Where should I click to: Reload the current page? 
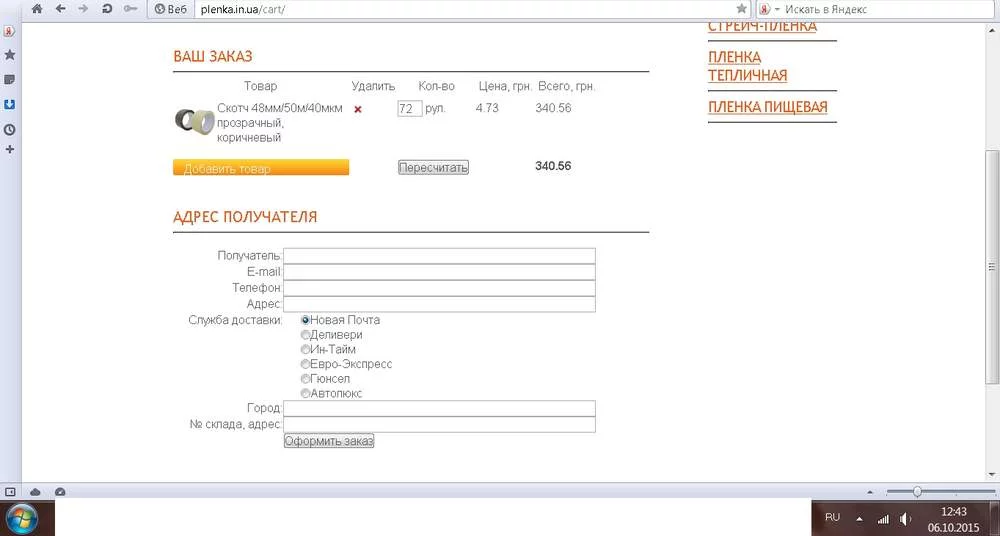click(x=107, y=9)
